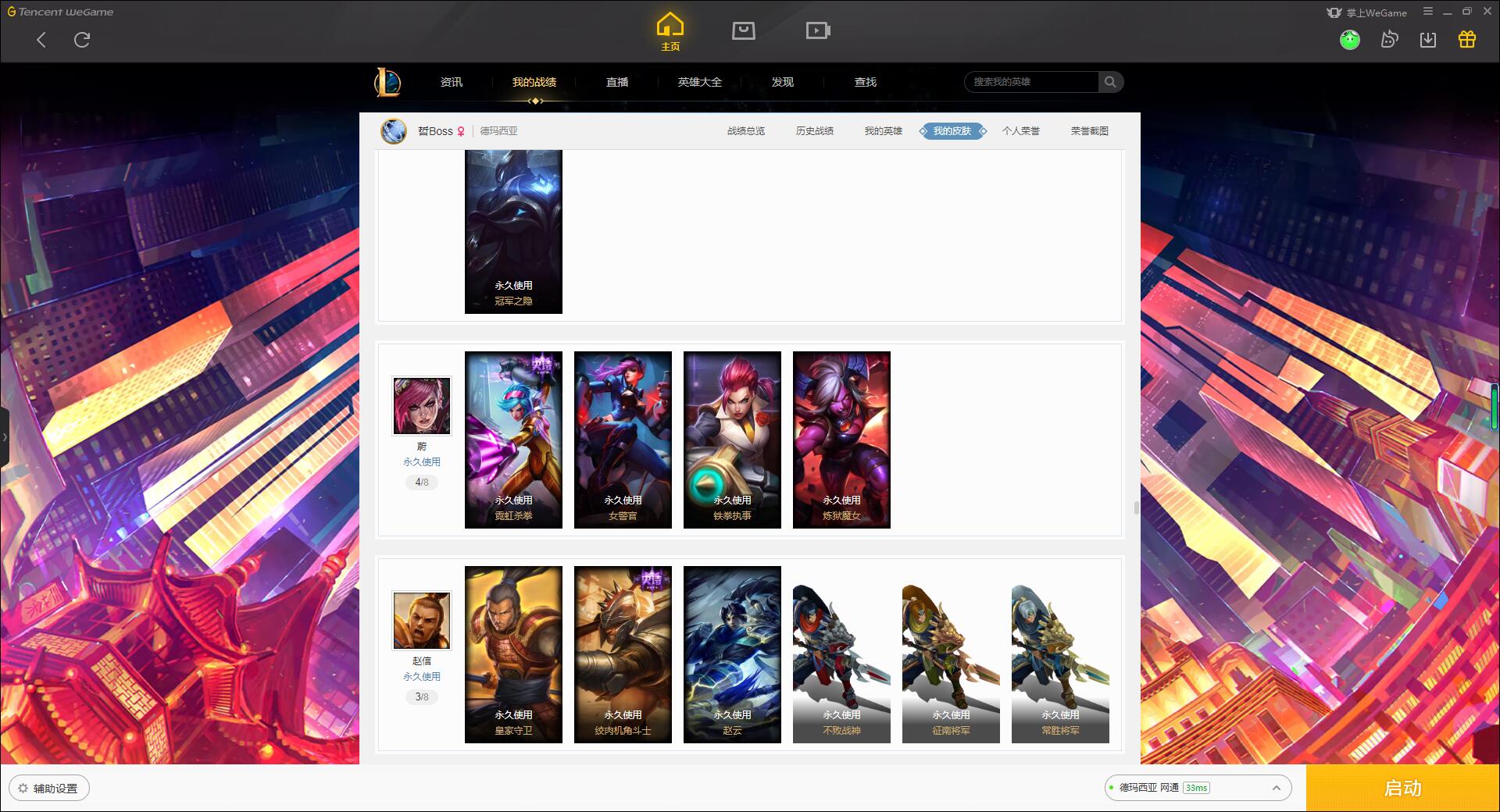1500x812 pixels.
Task: Click the 哲Boss profile avatar
Action: point(394,131)
